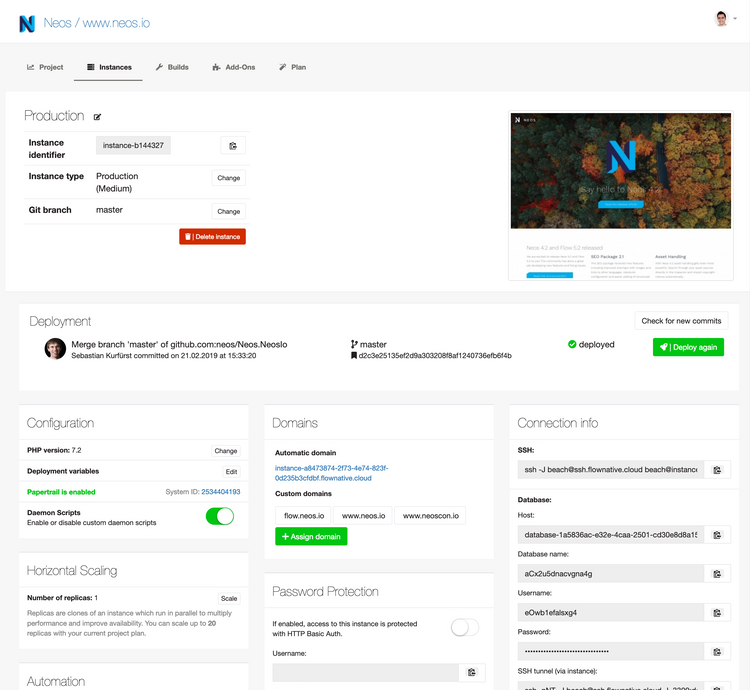Viewport: 750px width, 690px height.
Task: Click Check for new commits
Action: pos(681,321)
